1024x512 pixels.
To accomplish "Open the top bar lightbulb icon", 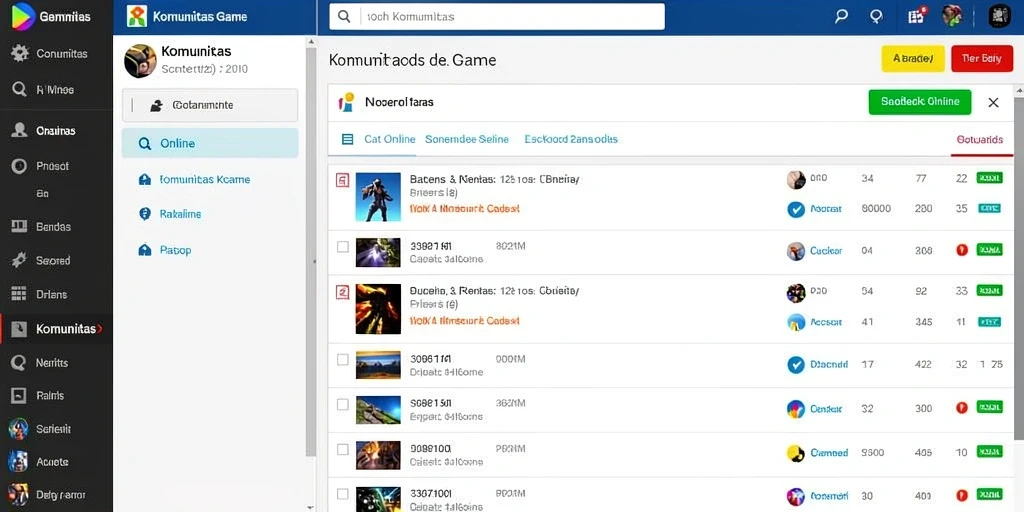I will pyautogui.click(x=876, y=16).
